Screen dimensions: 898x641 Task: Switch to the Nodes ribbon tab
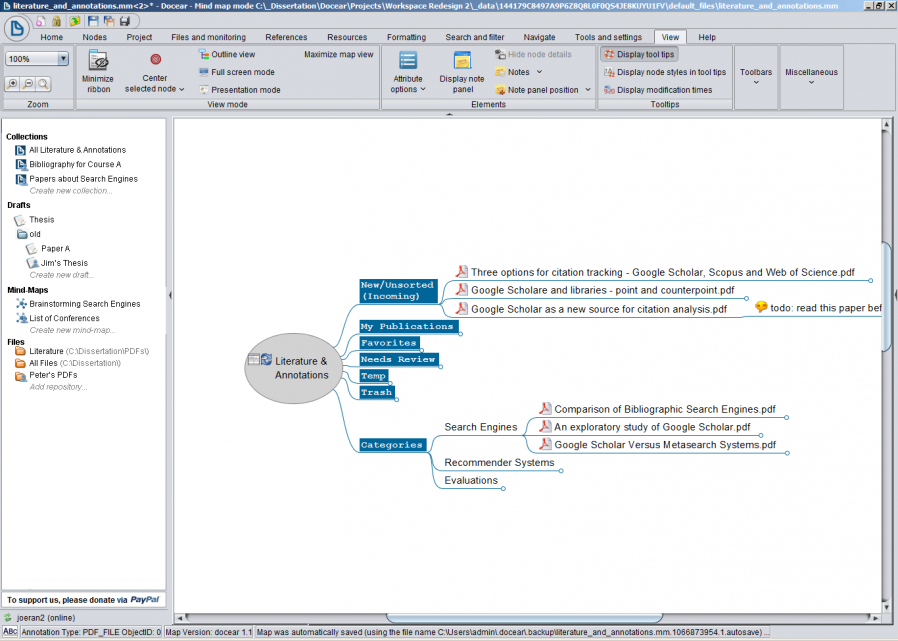(x=94, y=37)
